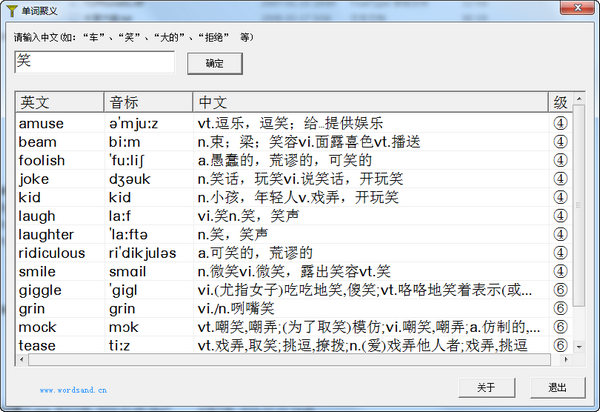Viewport: 600px width, 412px height.
Task: Open the www.wordsand.cn link
Action: click(73, 390)
